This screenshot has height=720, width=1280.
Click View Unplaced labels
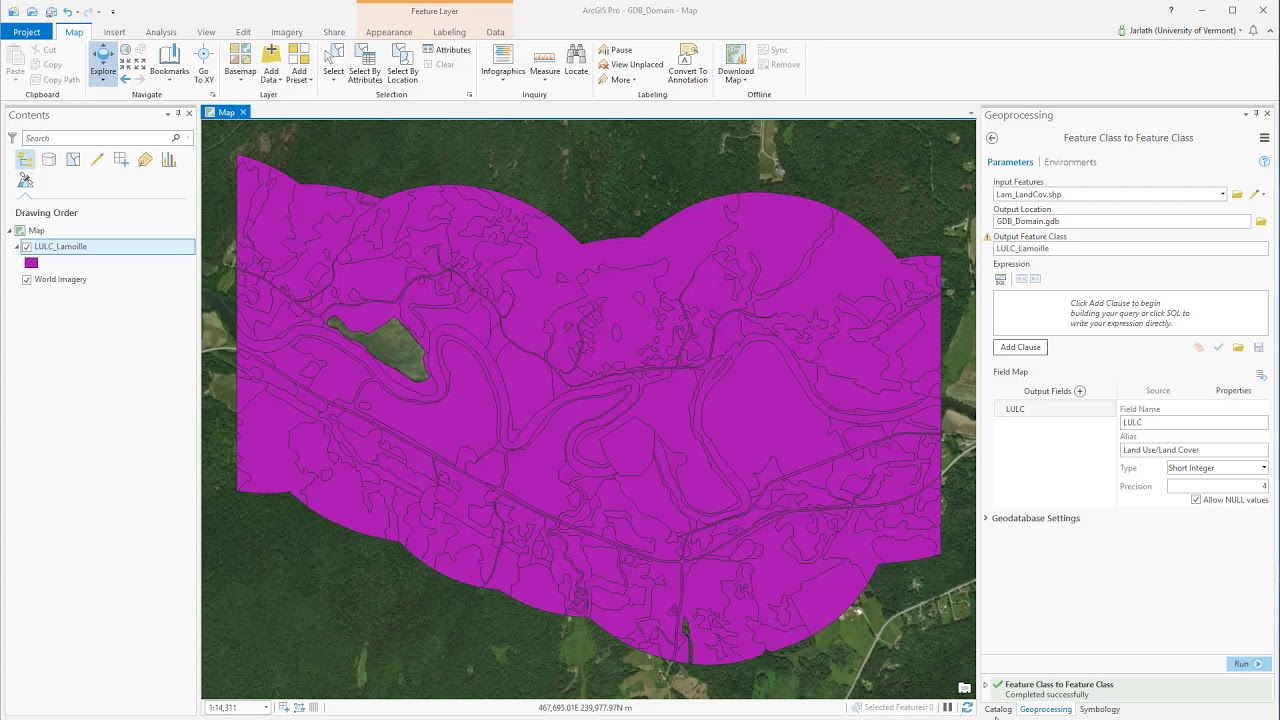630,65
